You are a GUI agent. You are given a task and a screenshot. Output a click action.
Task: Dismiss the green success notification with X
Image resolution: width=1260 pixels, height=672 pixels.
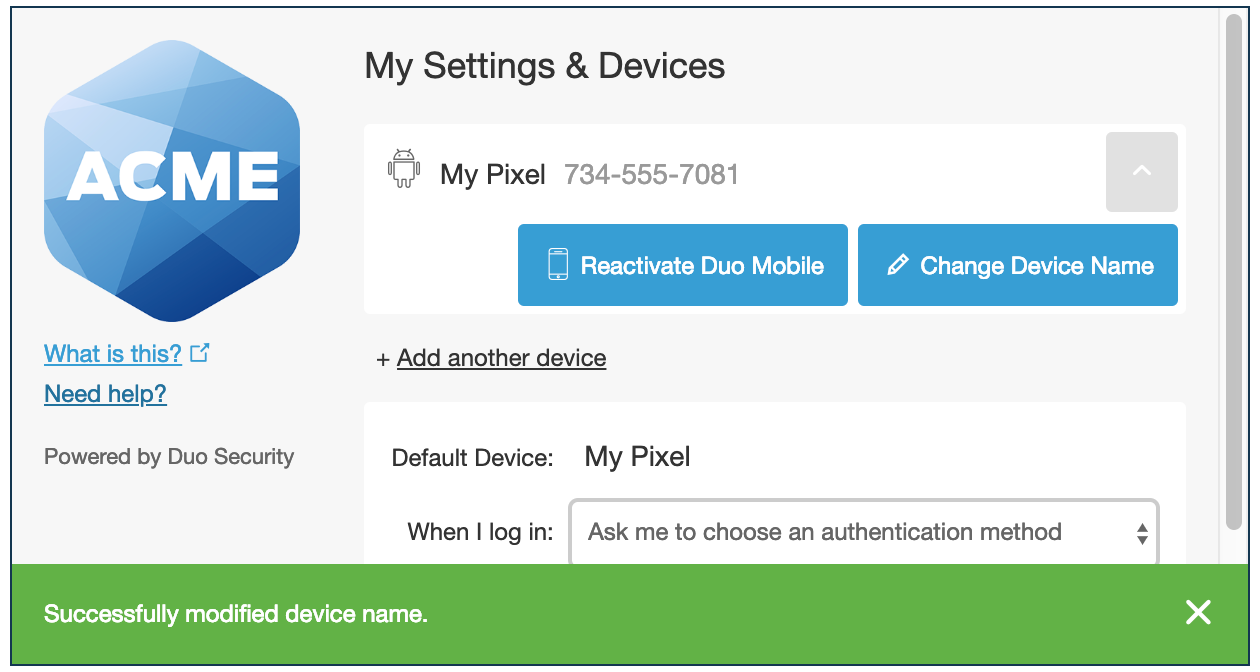(x=1198, y=613)
